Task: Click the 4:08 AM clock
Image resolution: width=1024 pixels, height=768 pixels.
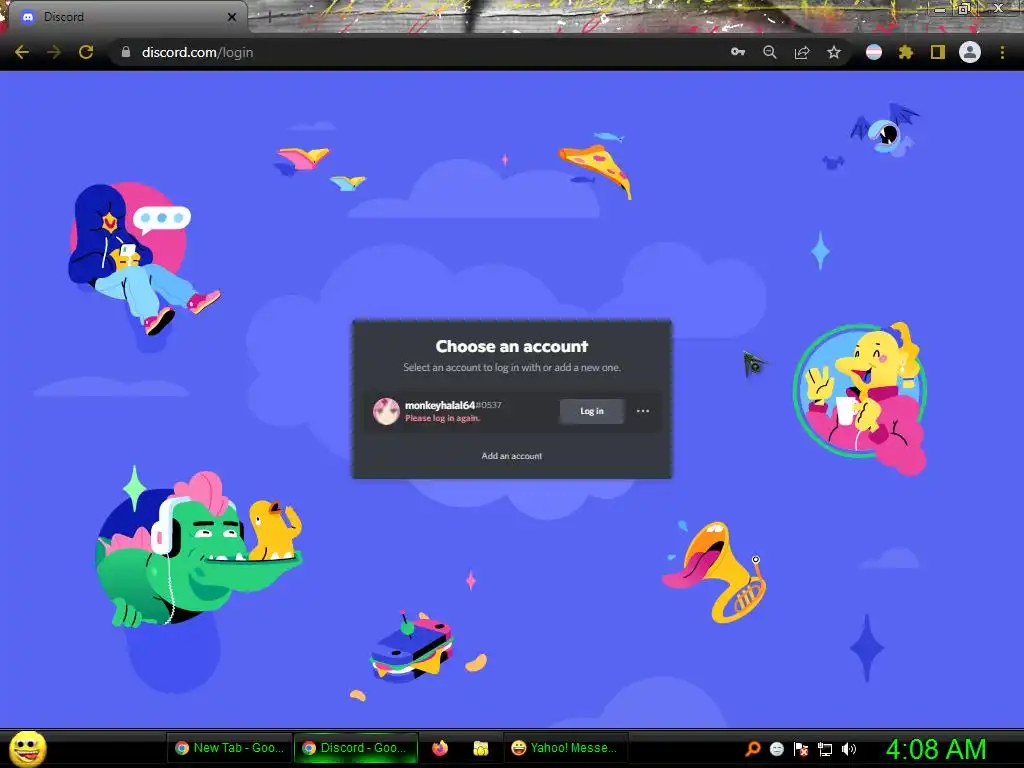Action: click(x=936, y=749)
